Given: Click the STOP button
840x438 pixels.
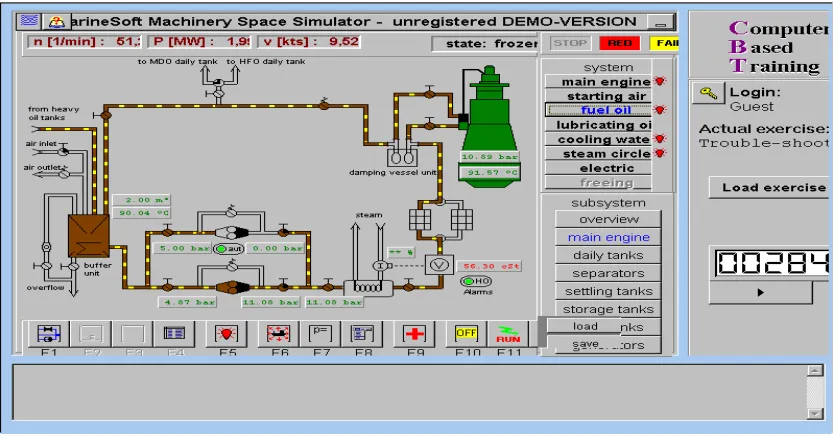Looking at the screenshot, I should pos(569,43).
